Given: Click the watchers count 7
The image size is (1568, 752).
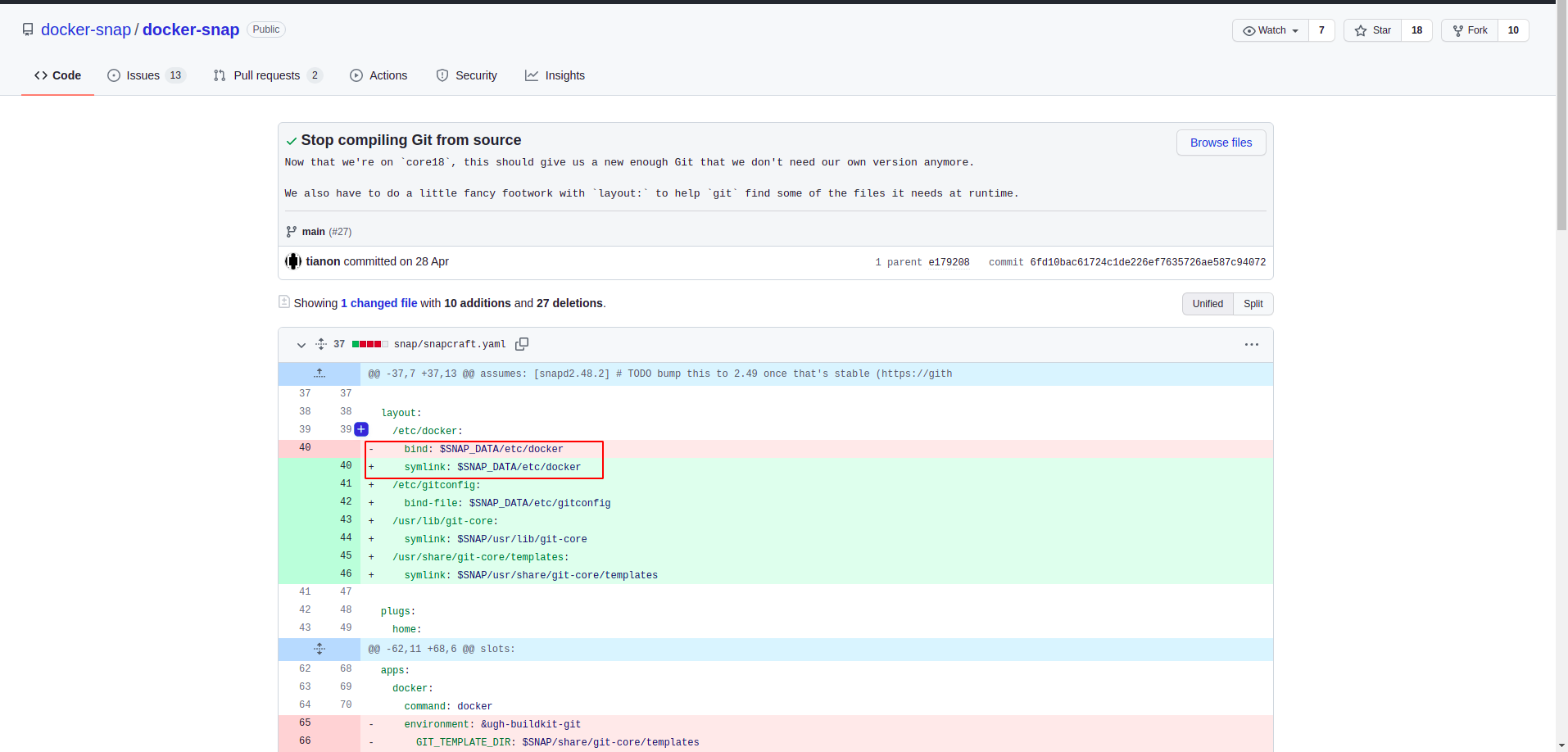Looking at the screenshot, I should (x=1321, y=30).
